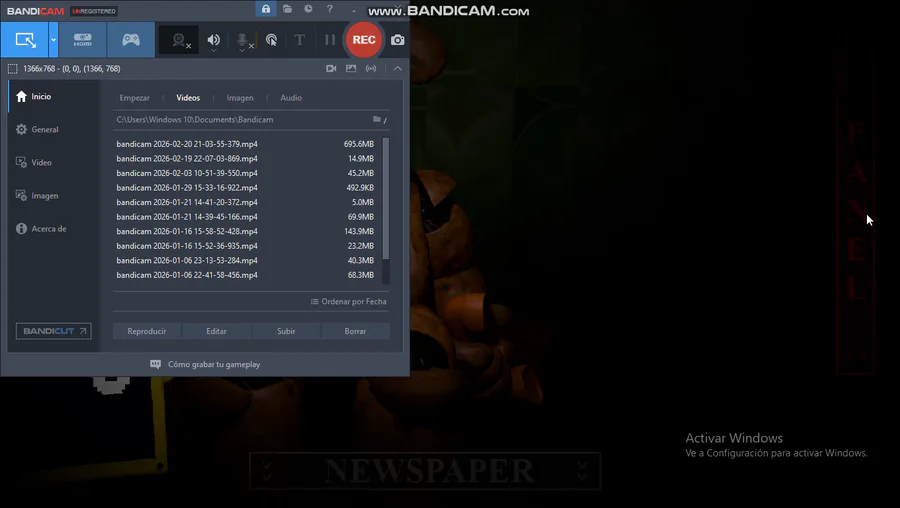Viewport: 900px width, 508px height.
Task: Toggle webcam overlay icon
Action: click(x=179, y=40)
